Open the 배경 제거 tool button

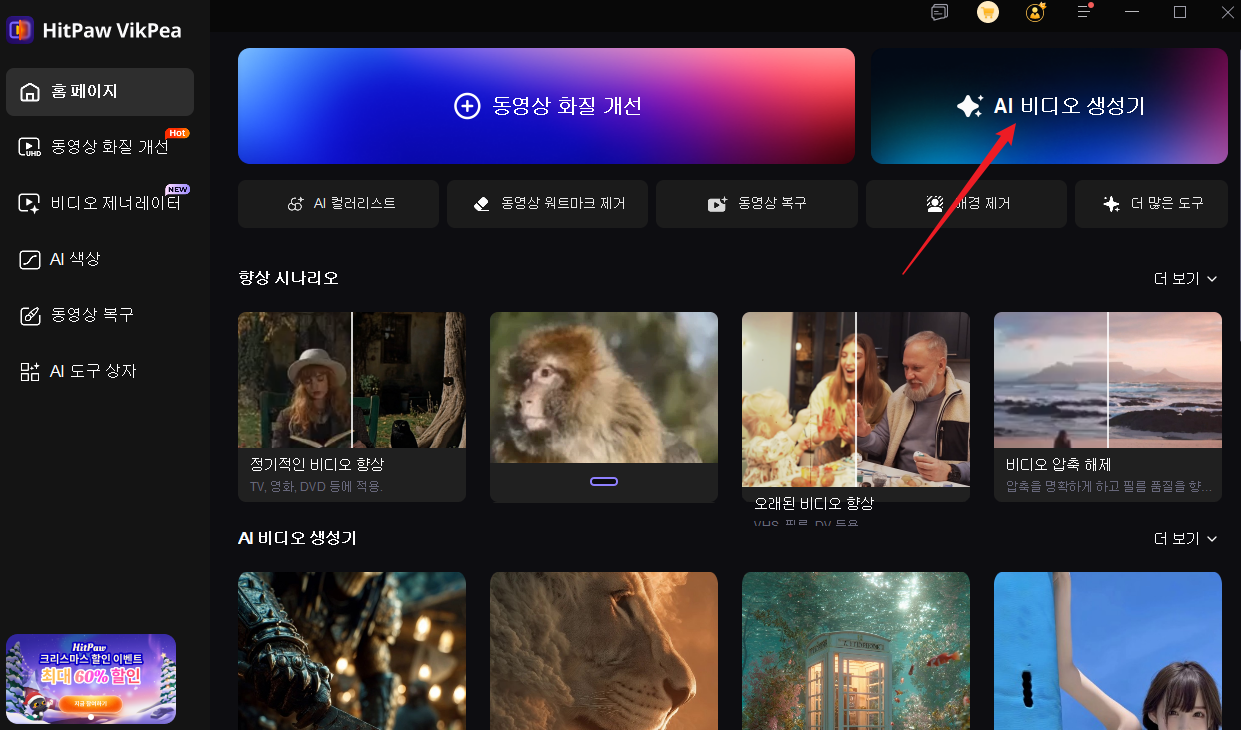tap(966, 204)
